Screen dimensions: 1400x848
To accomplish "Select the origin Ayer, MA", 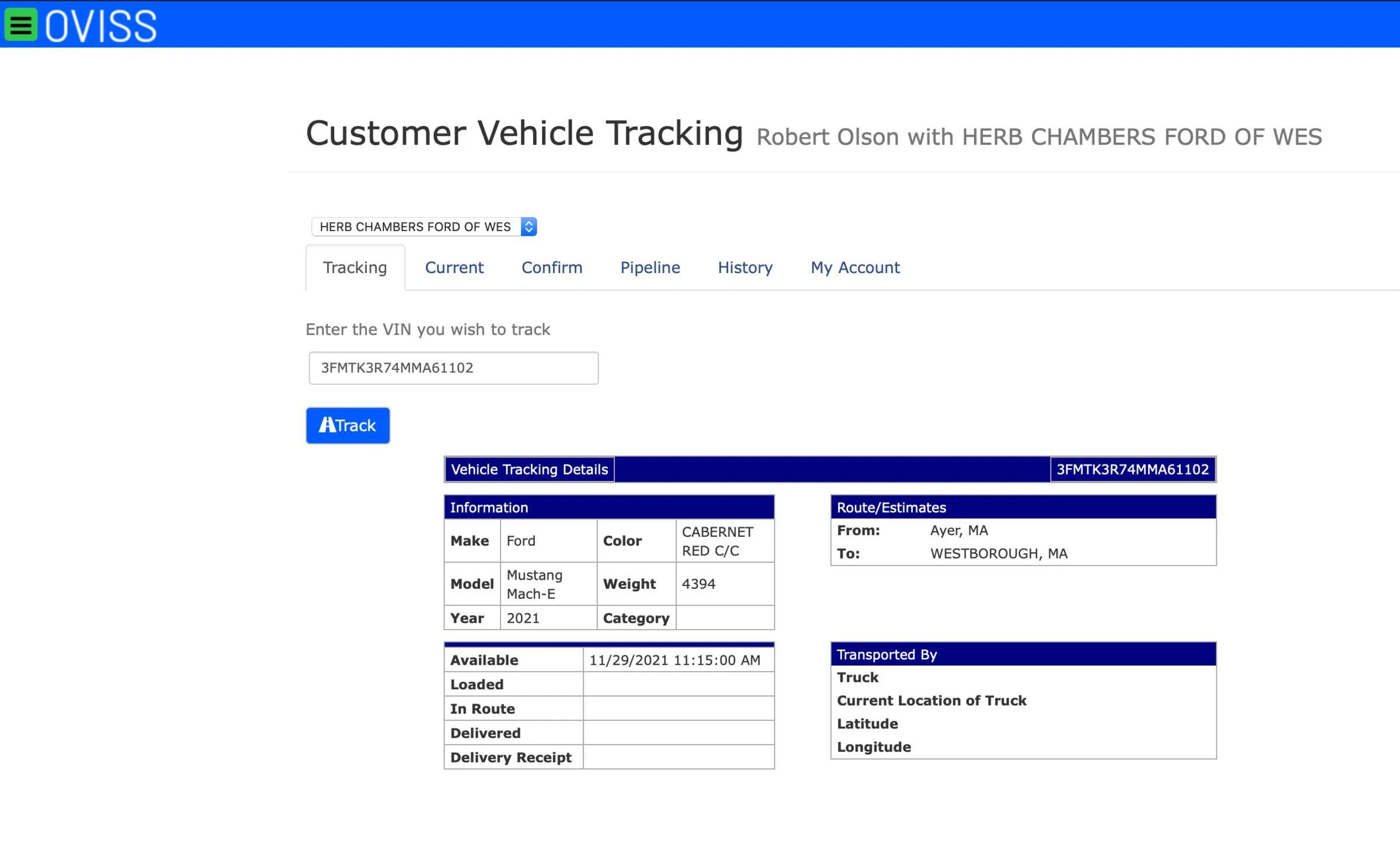I will tap(959, 531).
